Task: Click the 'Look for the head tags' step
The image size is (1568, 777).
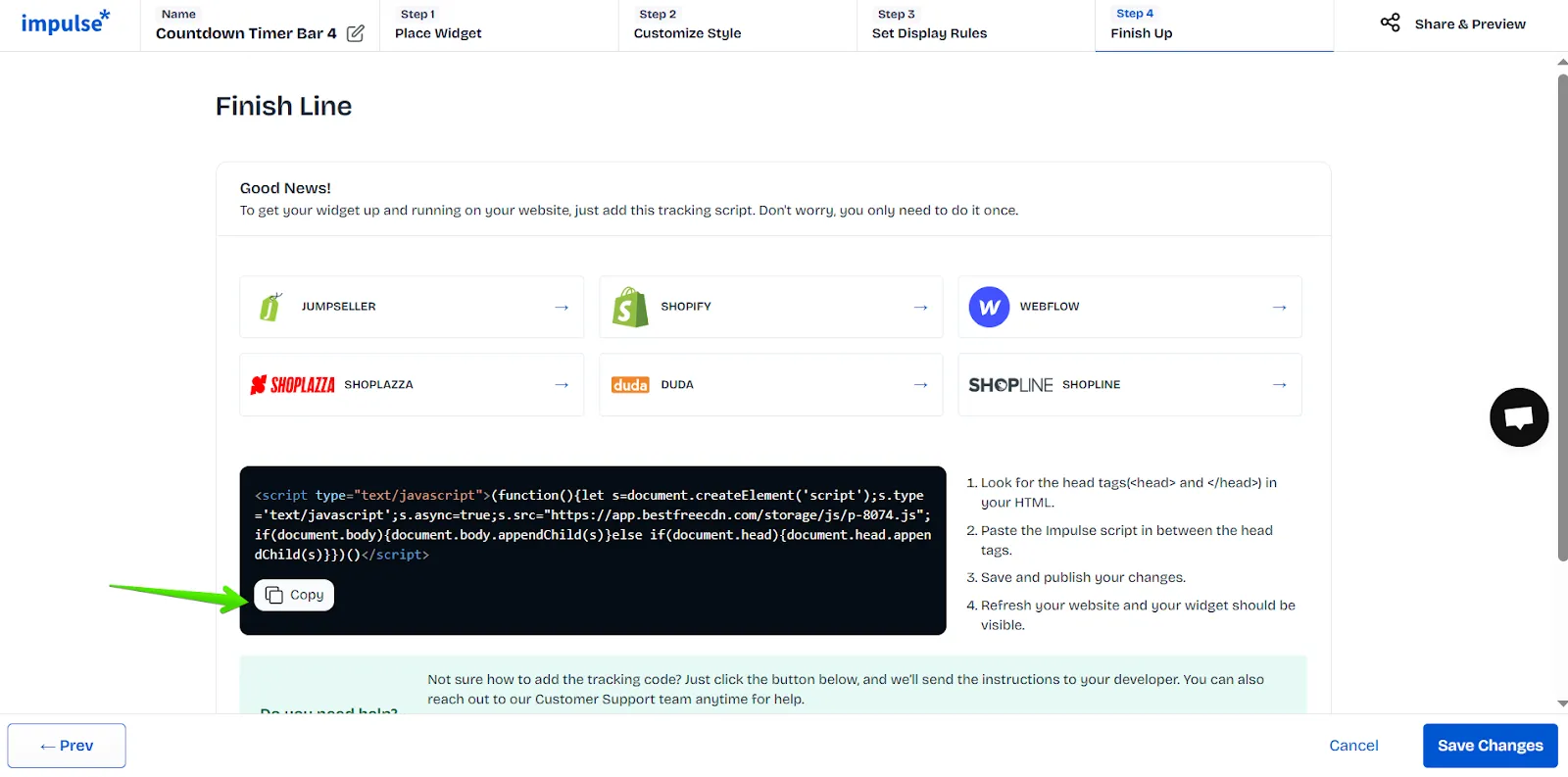Action: [1129, 493]
